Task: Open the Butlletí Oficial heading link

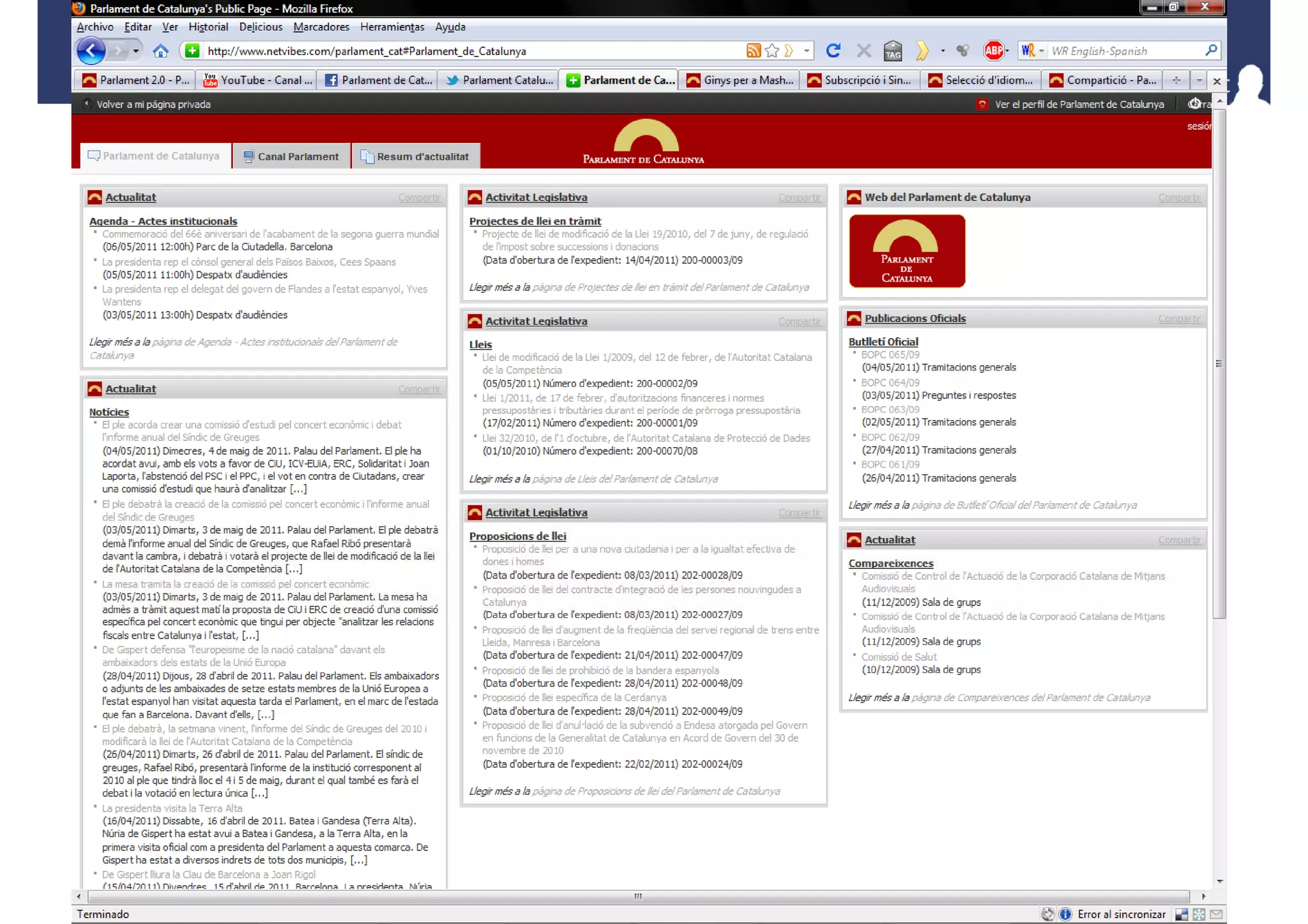Action: point(883,342)
